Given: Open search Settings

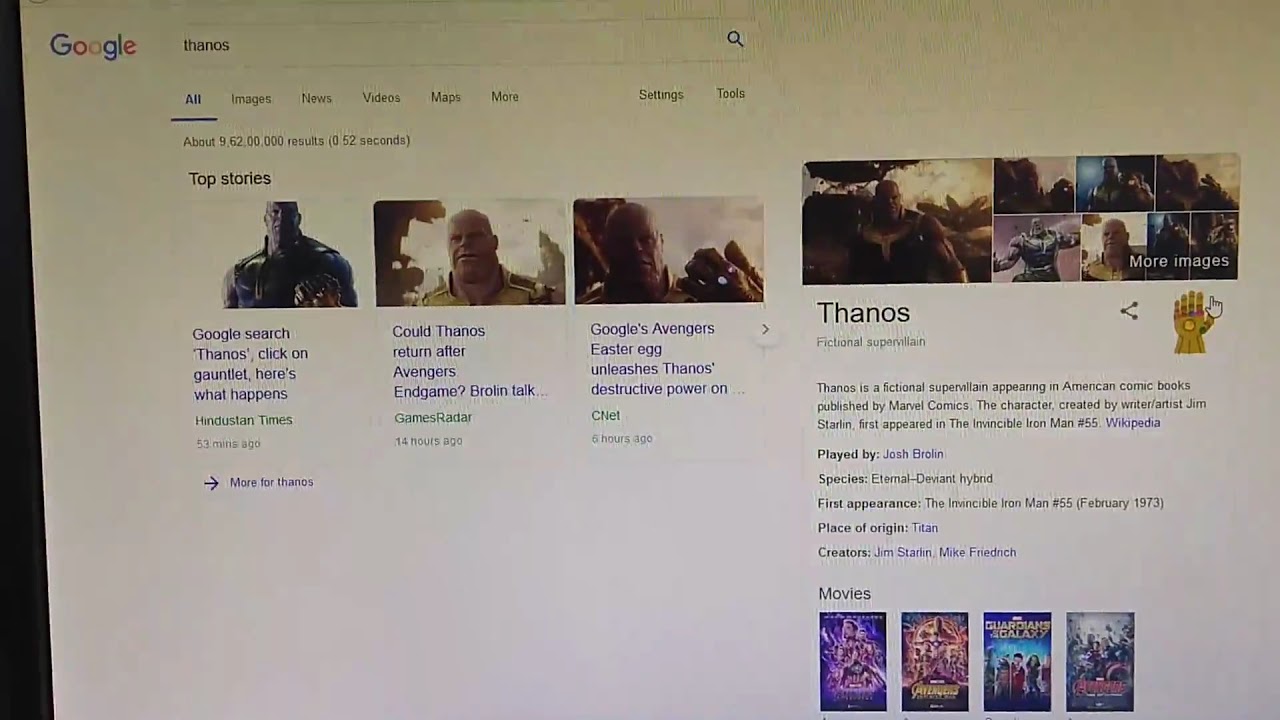Looking at the screenshot, I should point(661,95).
